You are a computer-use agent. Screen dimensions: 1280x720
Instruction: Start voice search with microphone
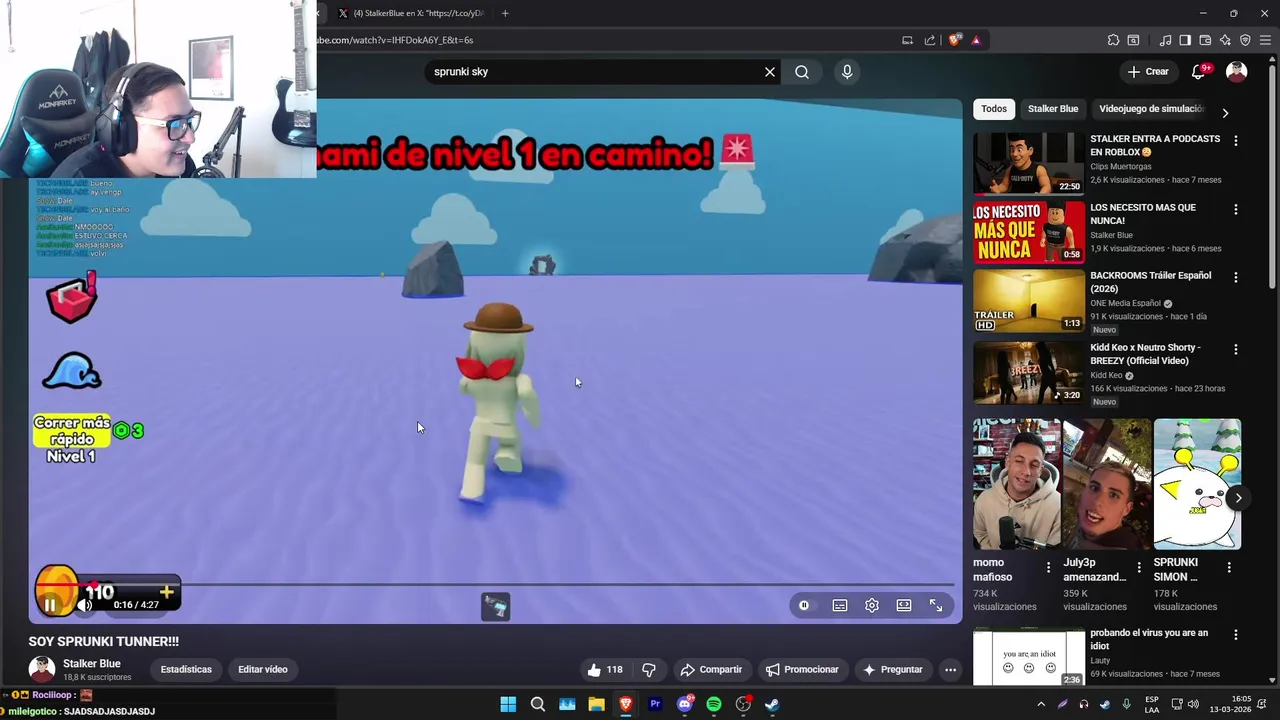(847, 72)
